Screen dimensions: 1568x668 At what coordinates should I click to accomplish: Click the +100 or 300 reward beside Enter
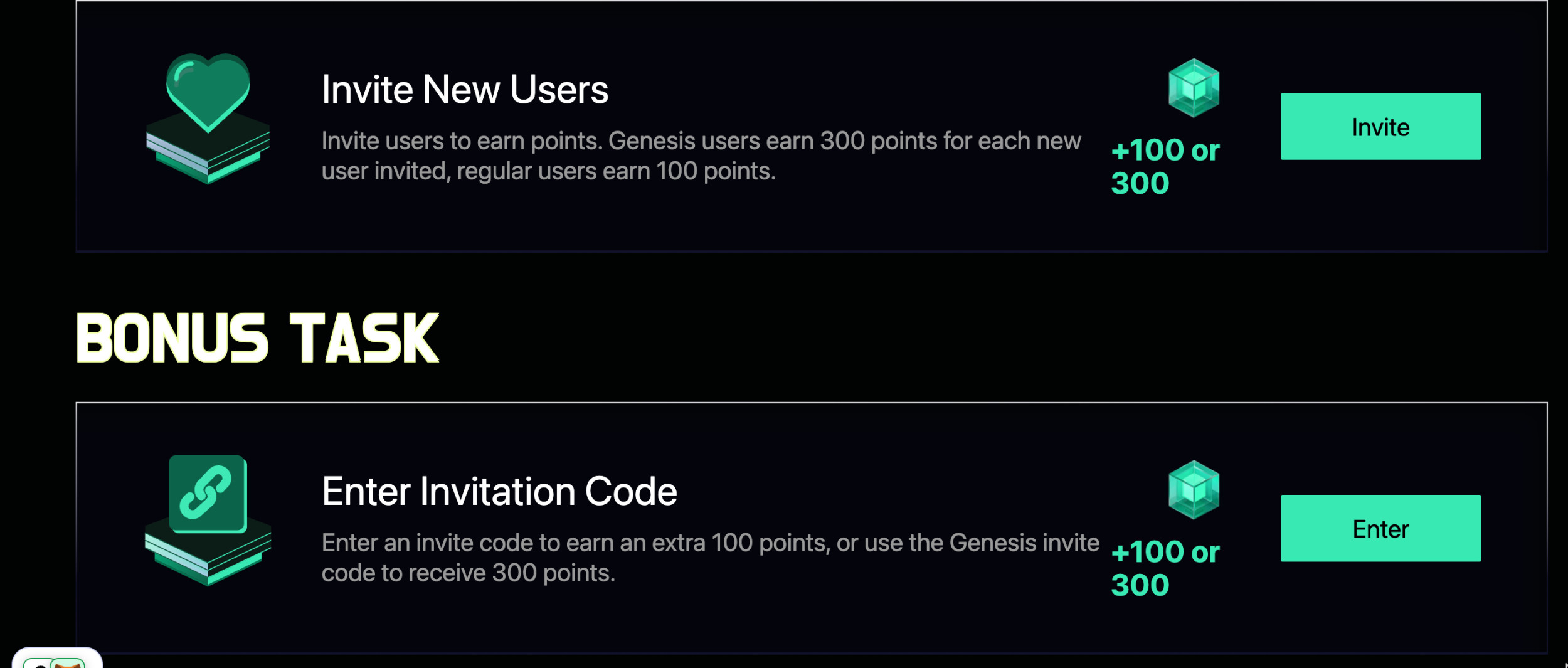(x=1165, y=568)
